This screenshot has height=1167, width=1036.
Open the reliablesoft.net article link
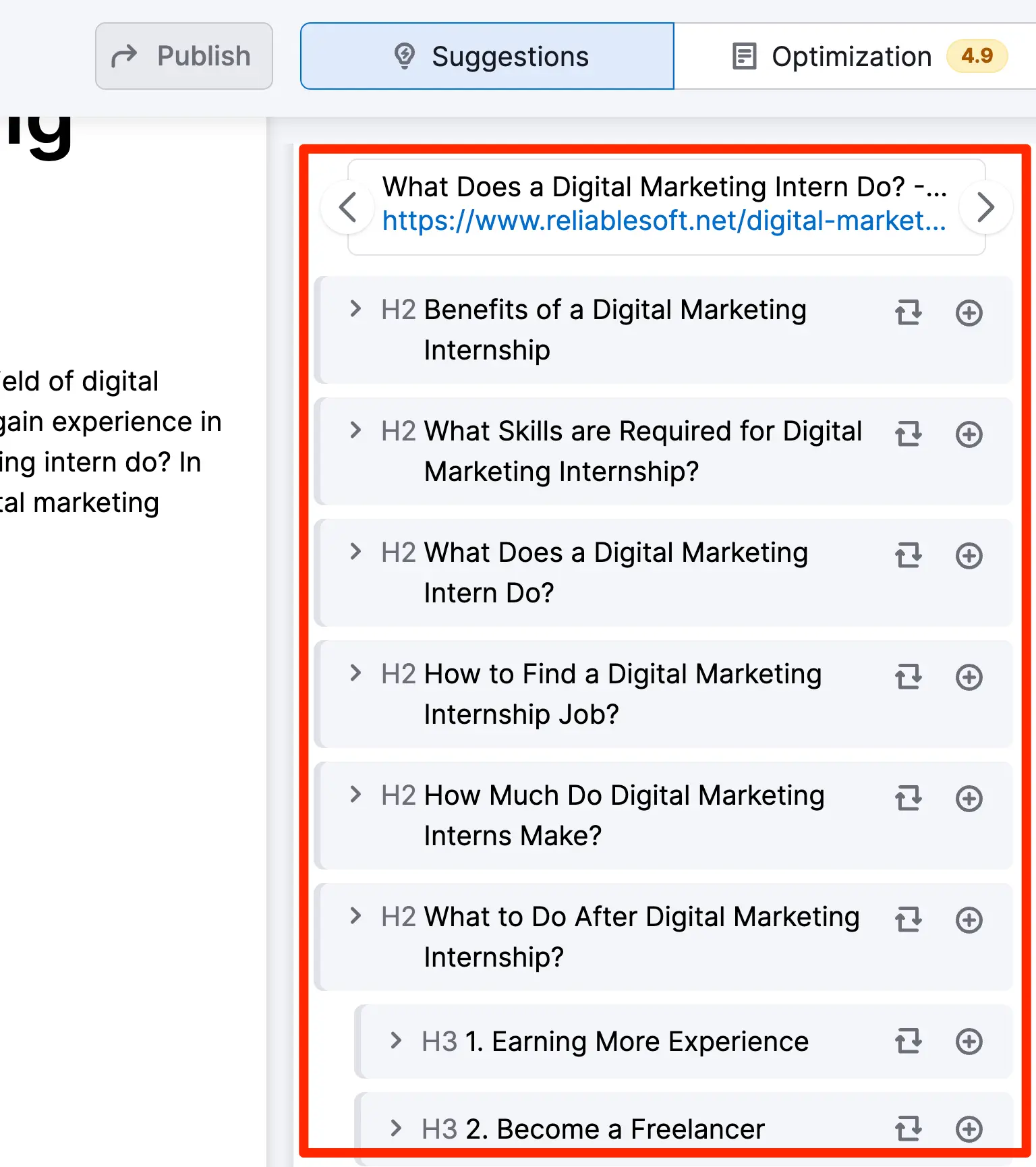(x=664, y=221)
